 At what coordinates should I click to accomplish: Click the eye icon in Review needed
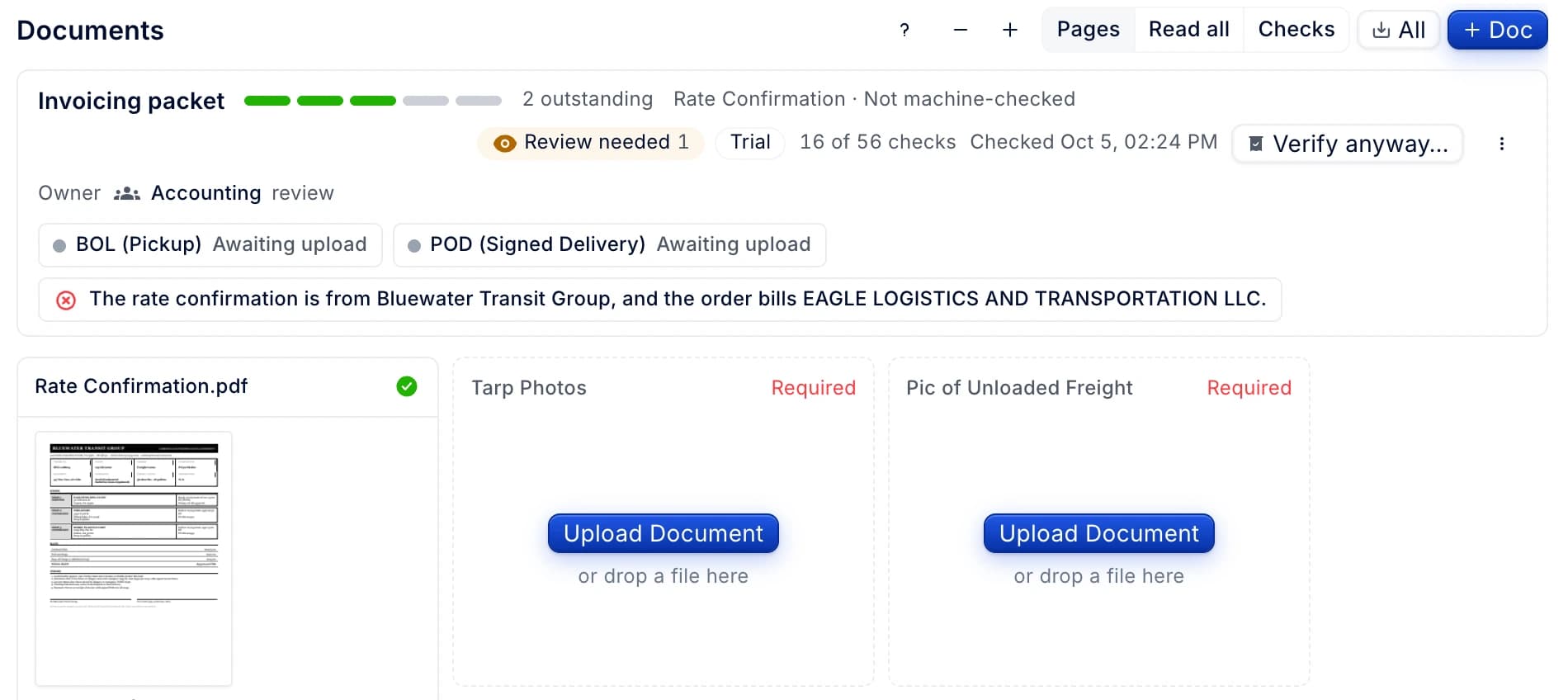point(504,144)
